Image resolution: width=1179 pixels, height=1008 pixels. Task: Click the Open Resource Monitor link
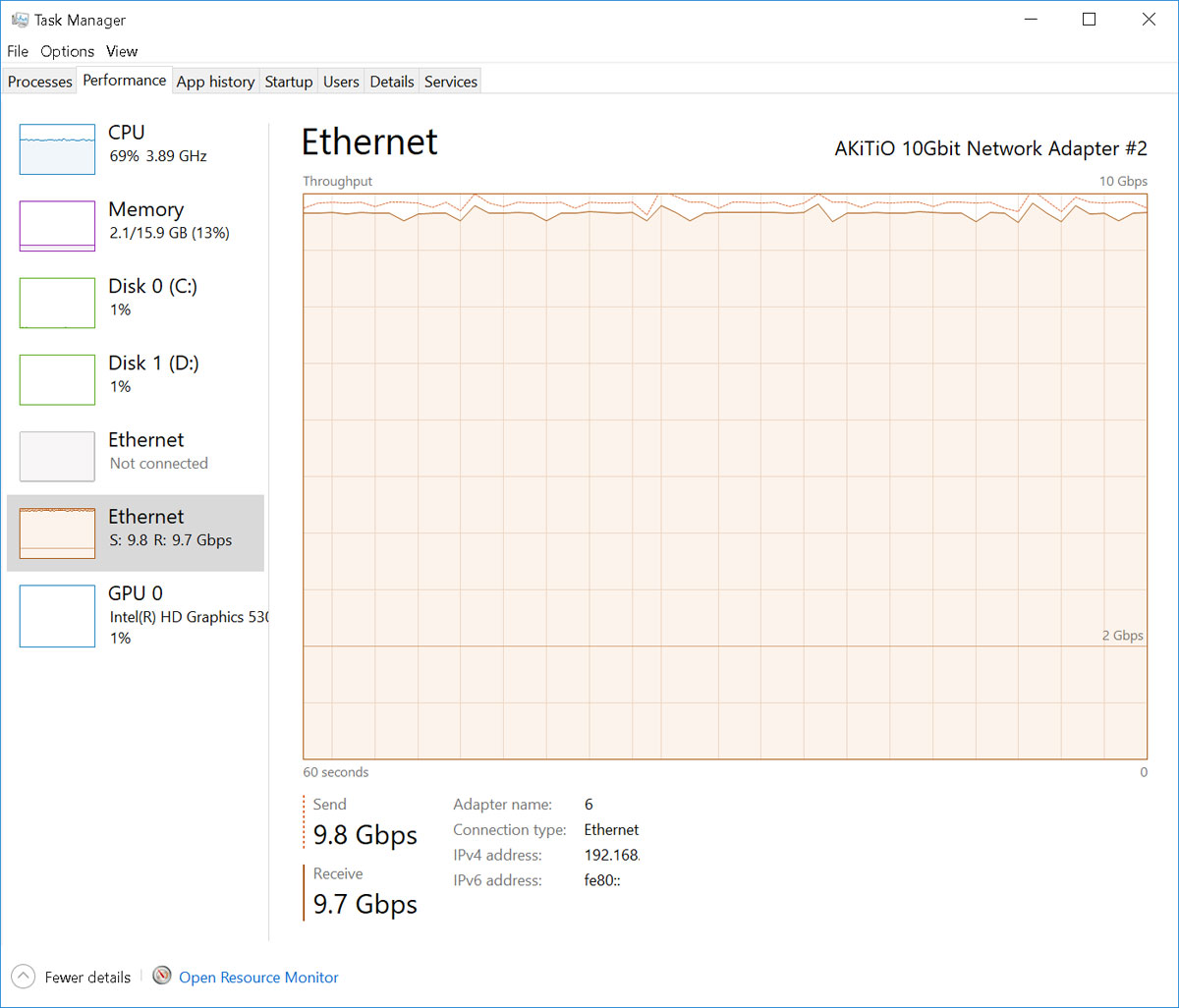click(258, 978)
